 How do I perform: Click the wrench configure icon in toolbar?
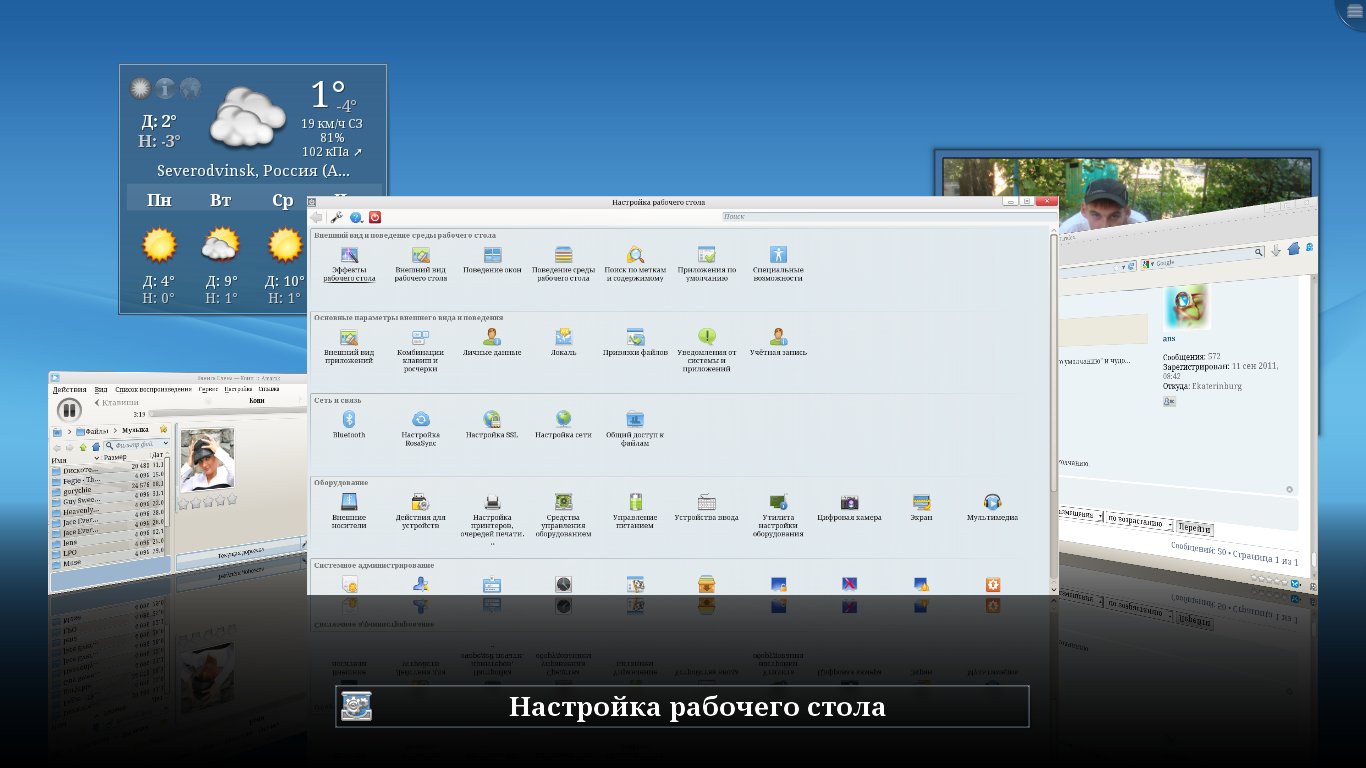pyautogui.click(x=336, y=217)
